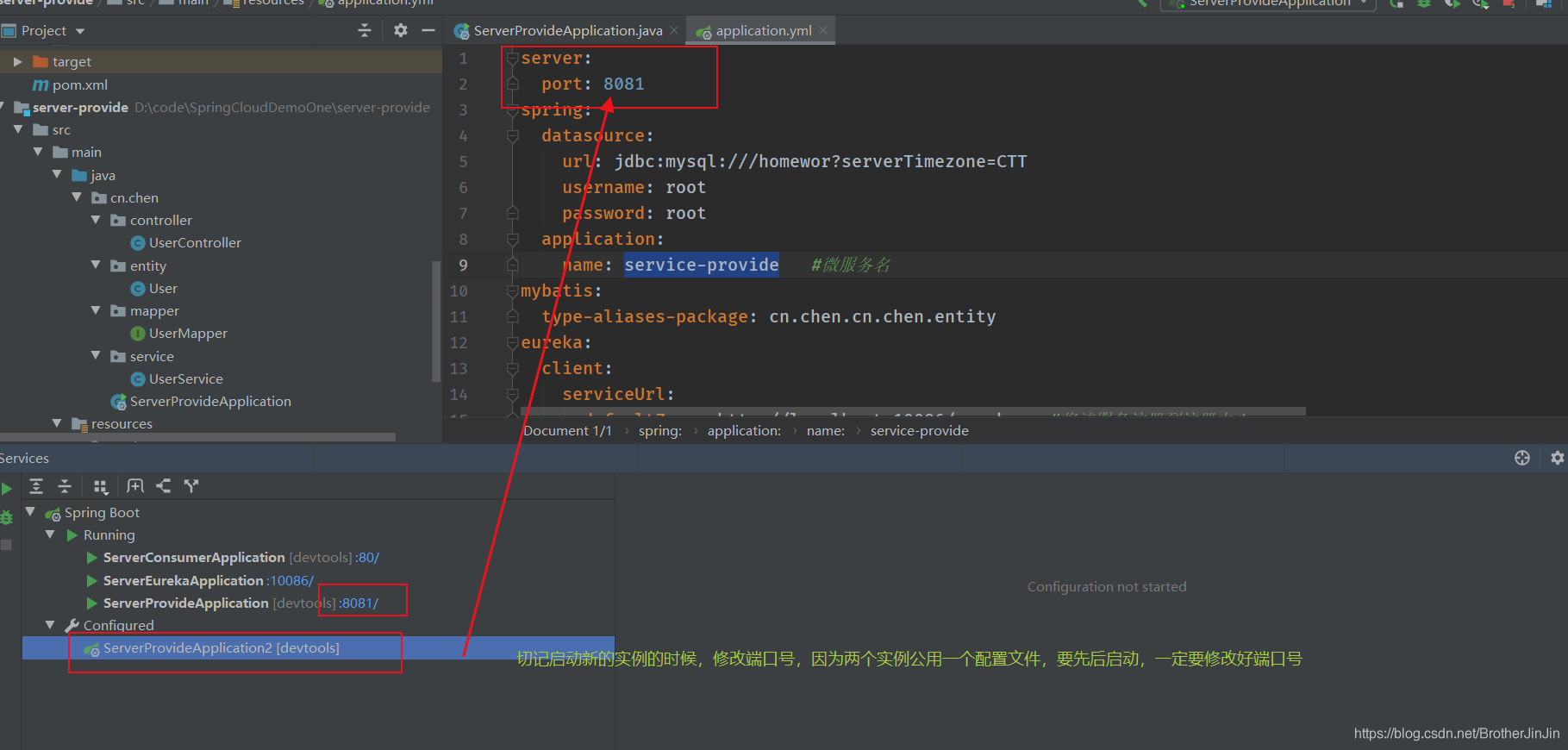Collapse the Running services group
Viewport: 1568px width, 750px height.
(50, 534)
